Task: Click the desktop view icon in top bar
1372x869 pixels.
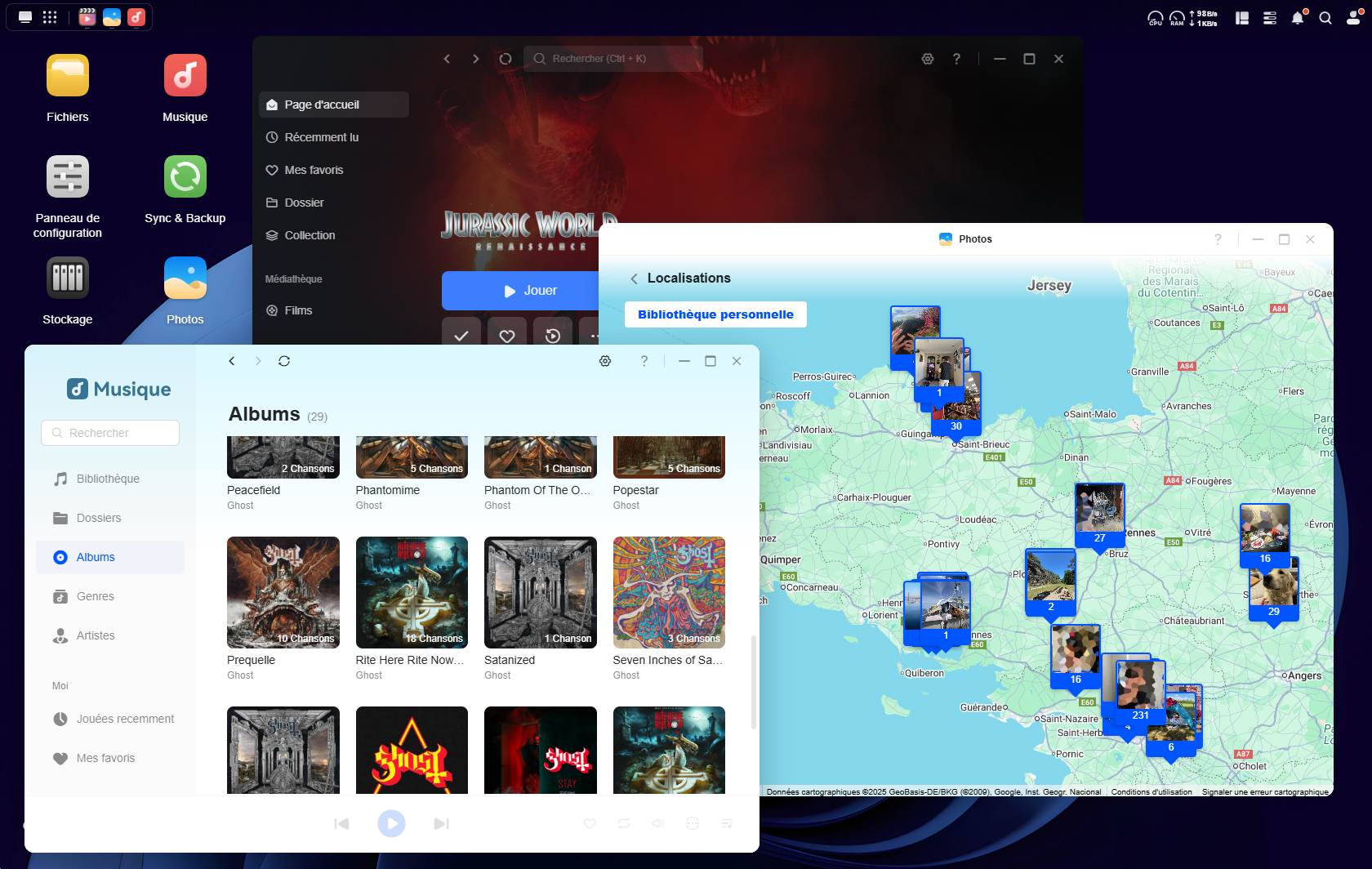Action: click(x=25, y=17)
